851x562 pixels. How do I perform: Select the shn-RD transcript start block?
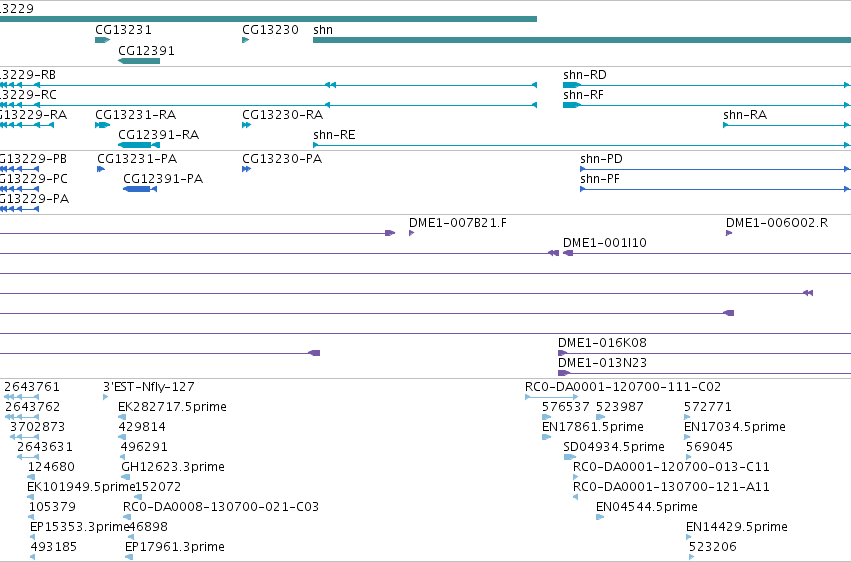tap(572, 85)
